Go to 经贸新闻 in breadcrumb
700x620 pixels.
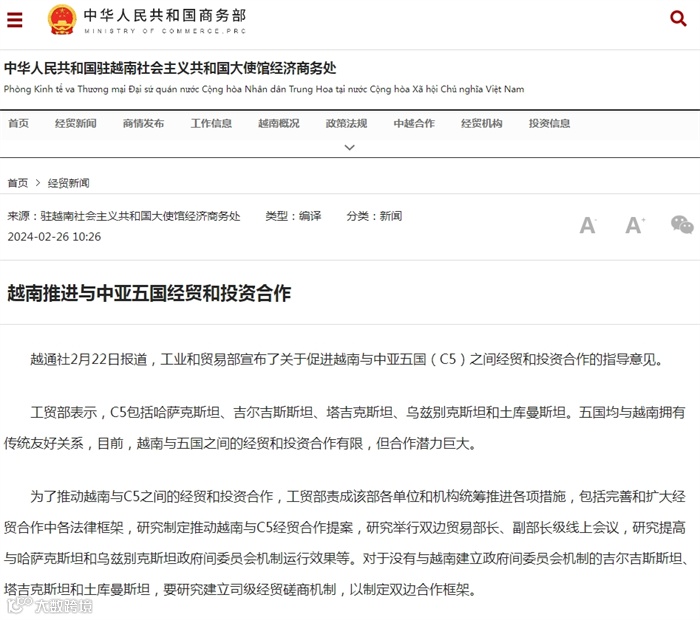coord(68,183)
